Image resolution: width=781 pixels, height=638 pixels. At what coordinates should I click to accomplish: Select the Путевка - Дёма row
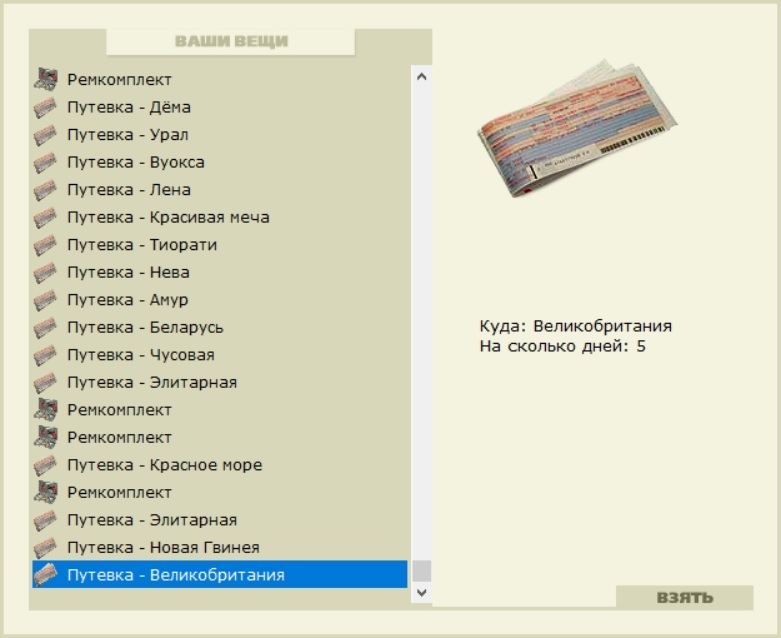pos(220,107)
